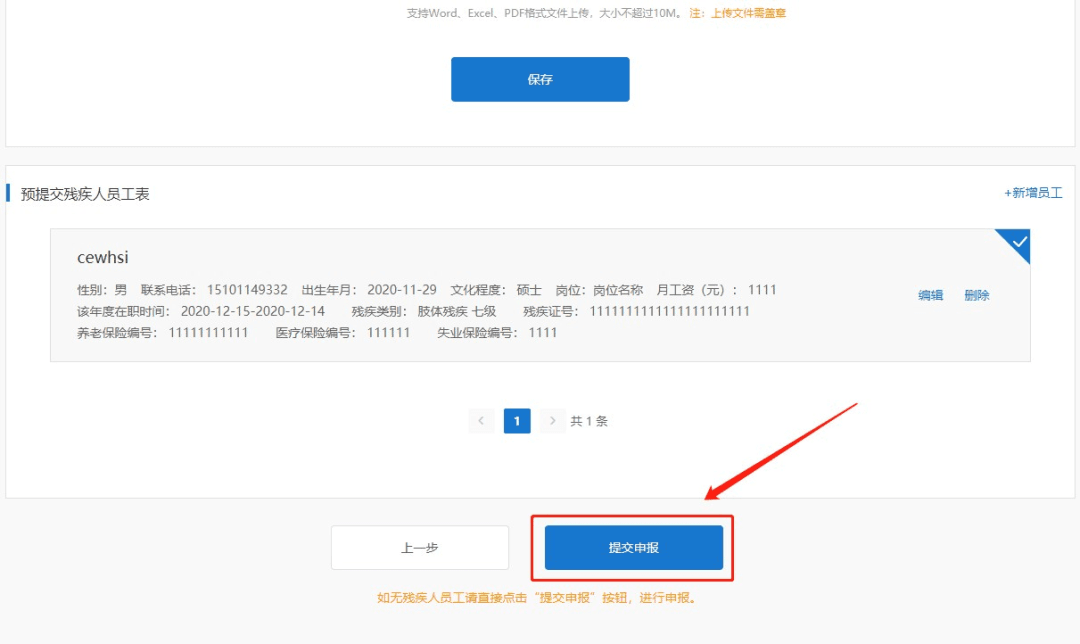Click the birth date 2020-11-29
The image size is (1080, 644).
[401, 290]
